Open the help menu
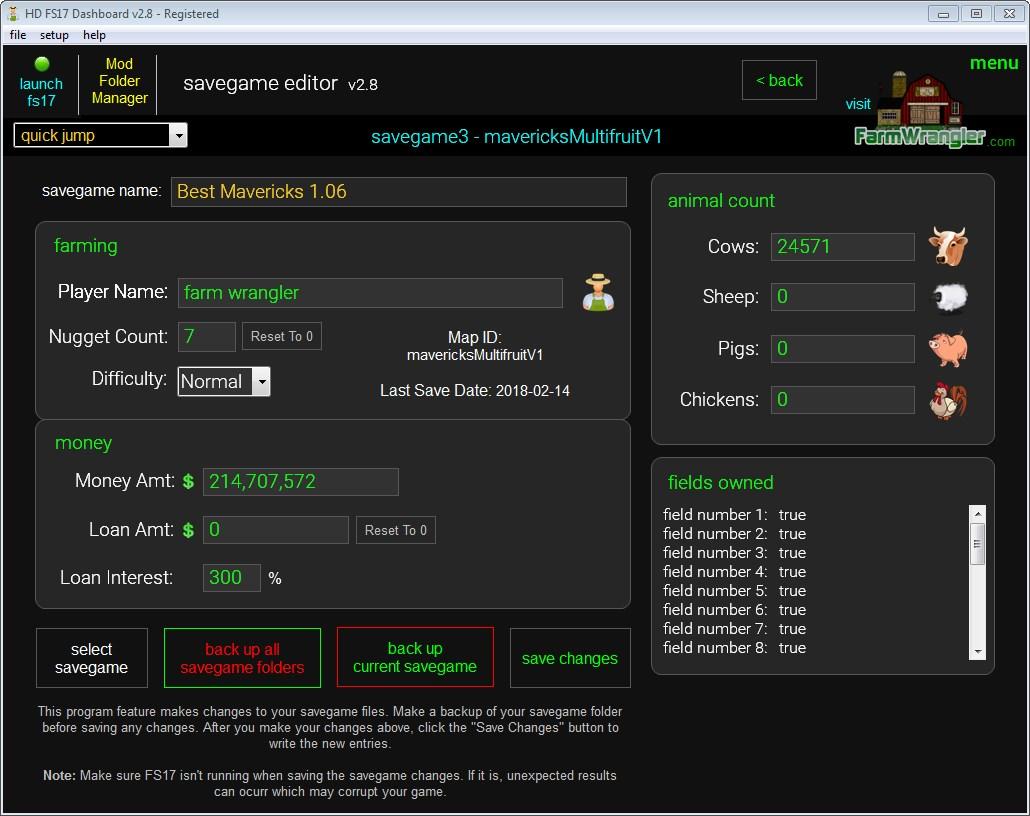The image size is (1030, 816). coord(94,35)
